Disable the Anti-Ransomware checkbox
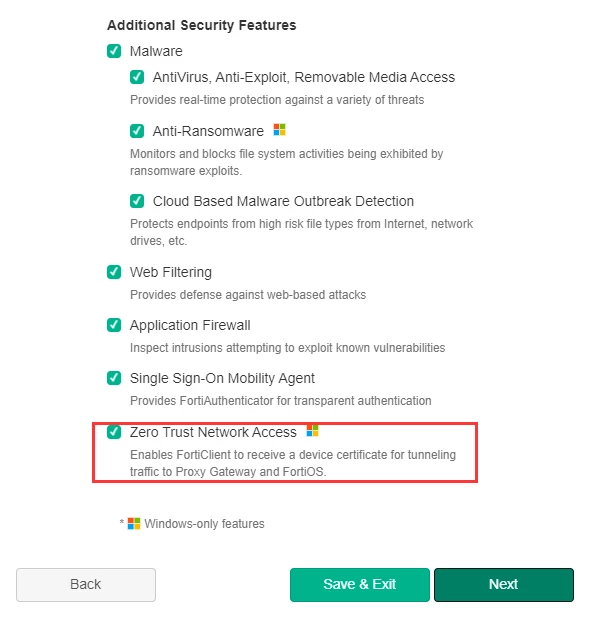Screen dimensions: 593x618 point(137,131)
